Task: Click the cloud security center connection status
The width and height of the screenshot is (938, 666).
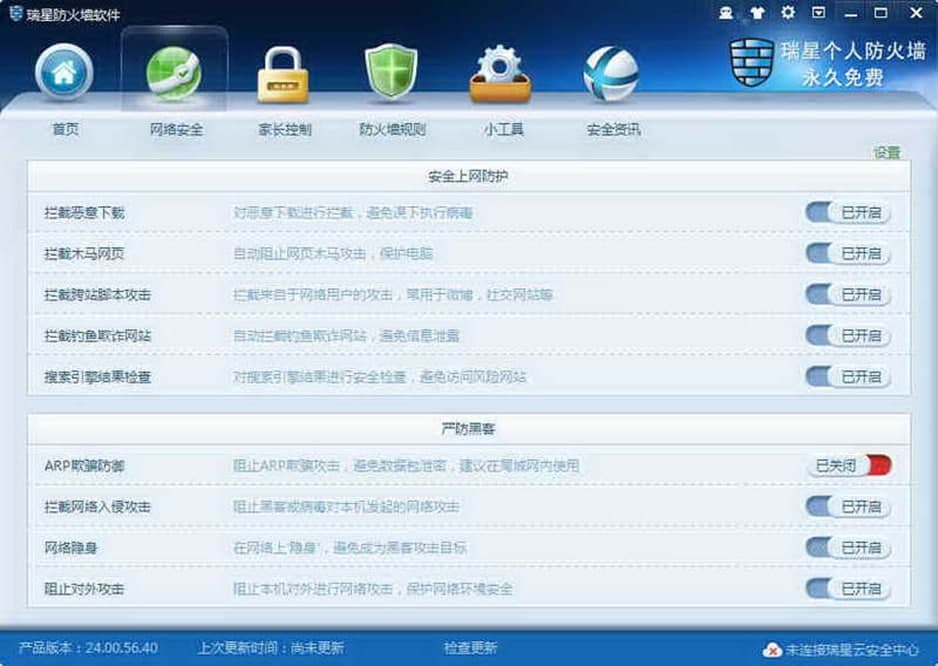Action: (841, 649)
